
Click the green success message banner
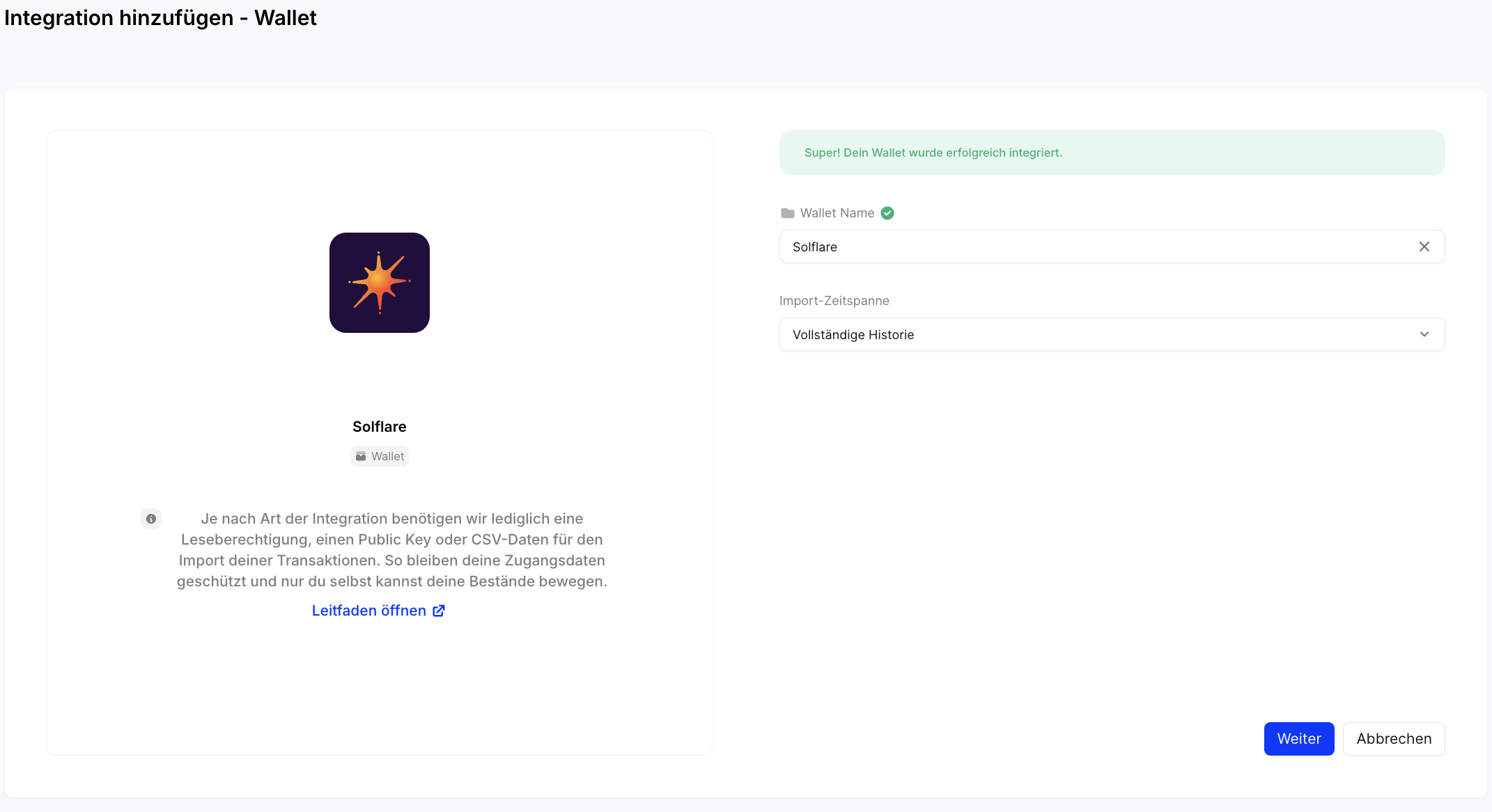pyautogui.click(x=1112, y=153)
